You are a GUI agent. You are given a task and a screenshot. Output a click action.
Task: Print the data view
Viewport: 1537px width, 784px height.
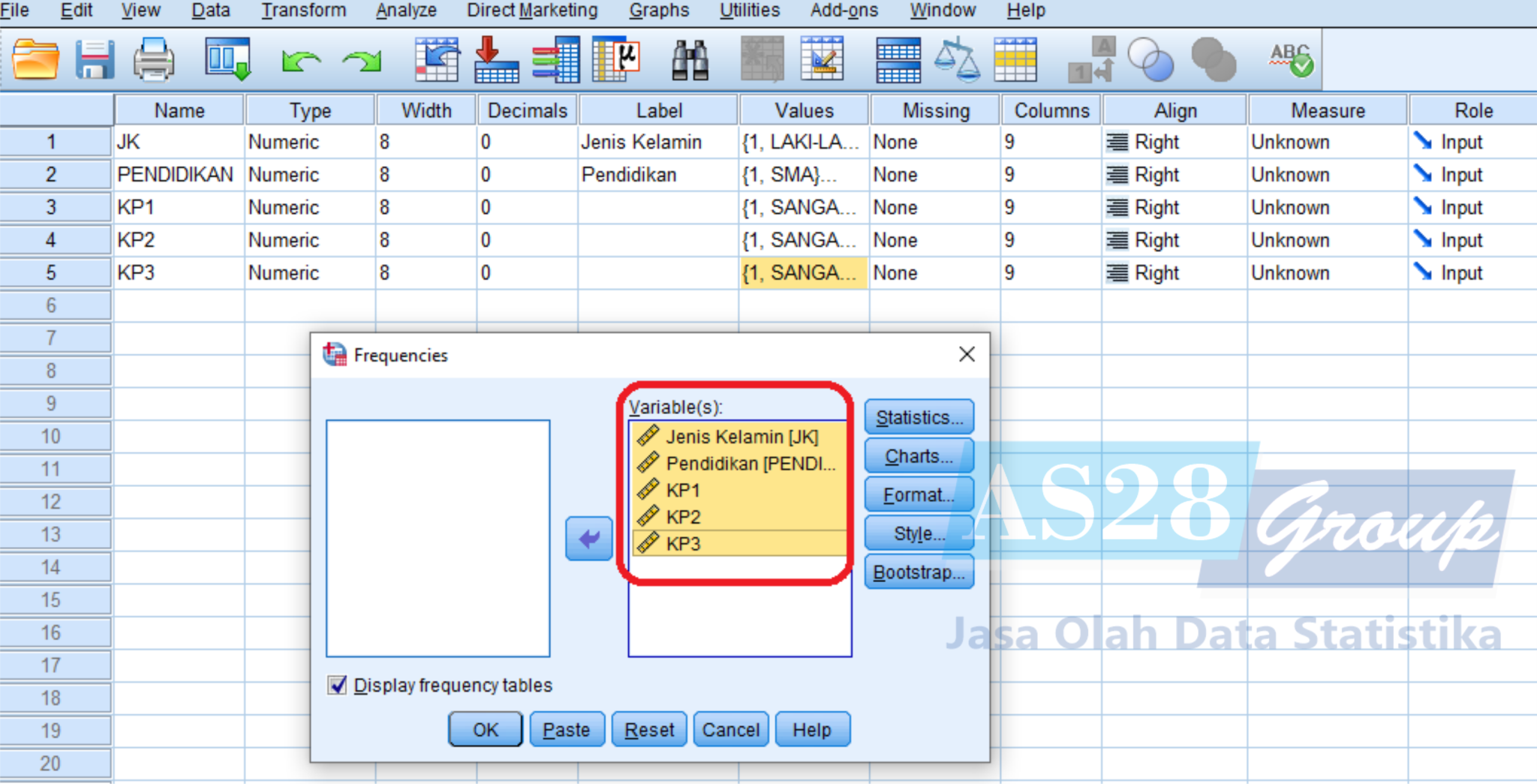pyautogui.click(x=152, y=60)
